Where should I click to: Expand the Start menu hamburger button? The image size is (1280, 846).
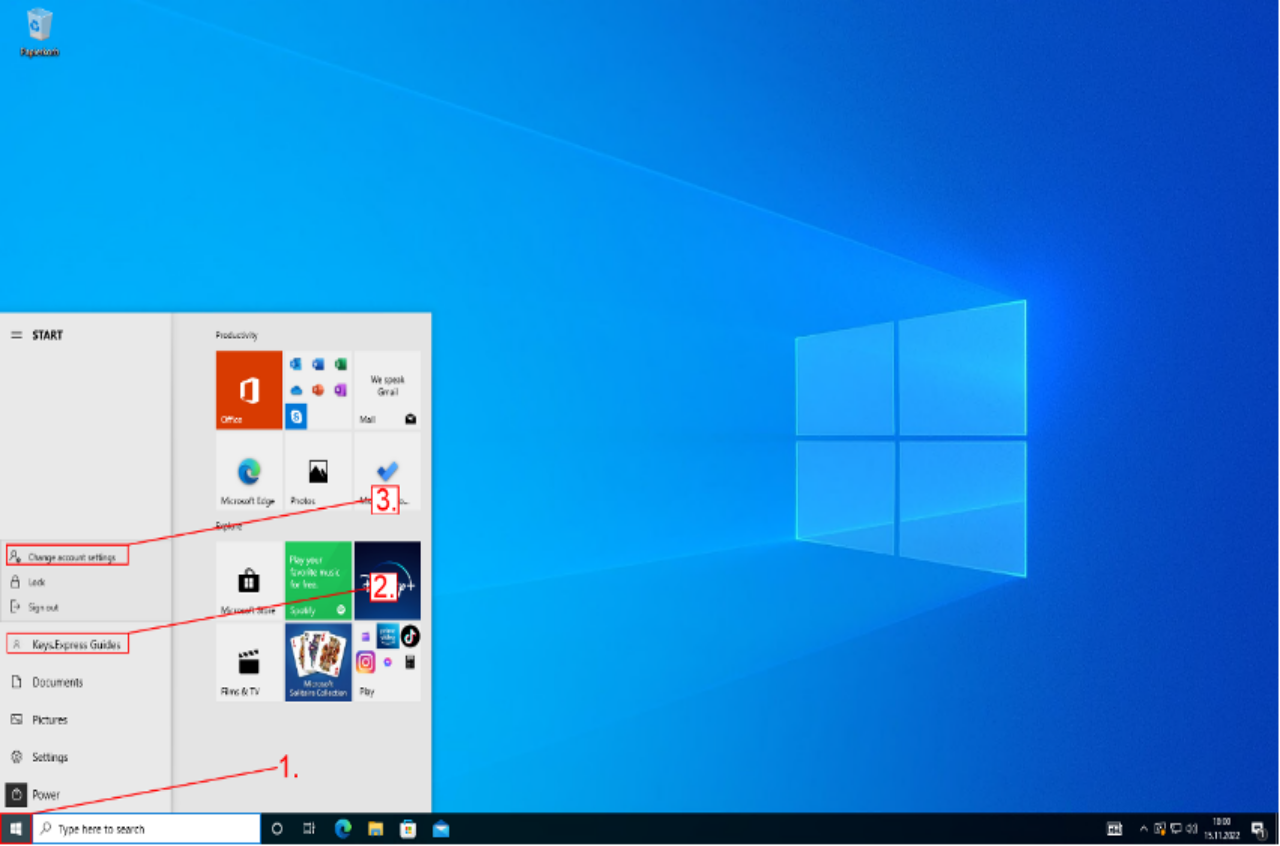click(16, 335)
